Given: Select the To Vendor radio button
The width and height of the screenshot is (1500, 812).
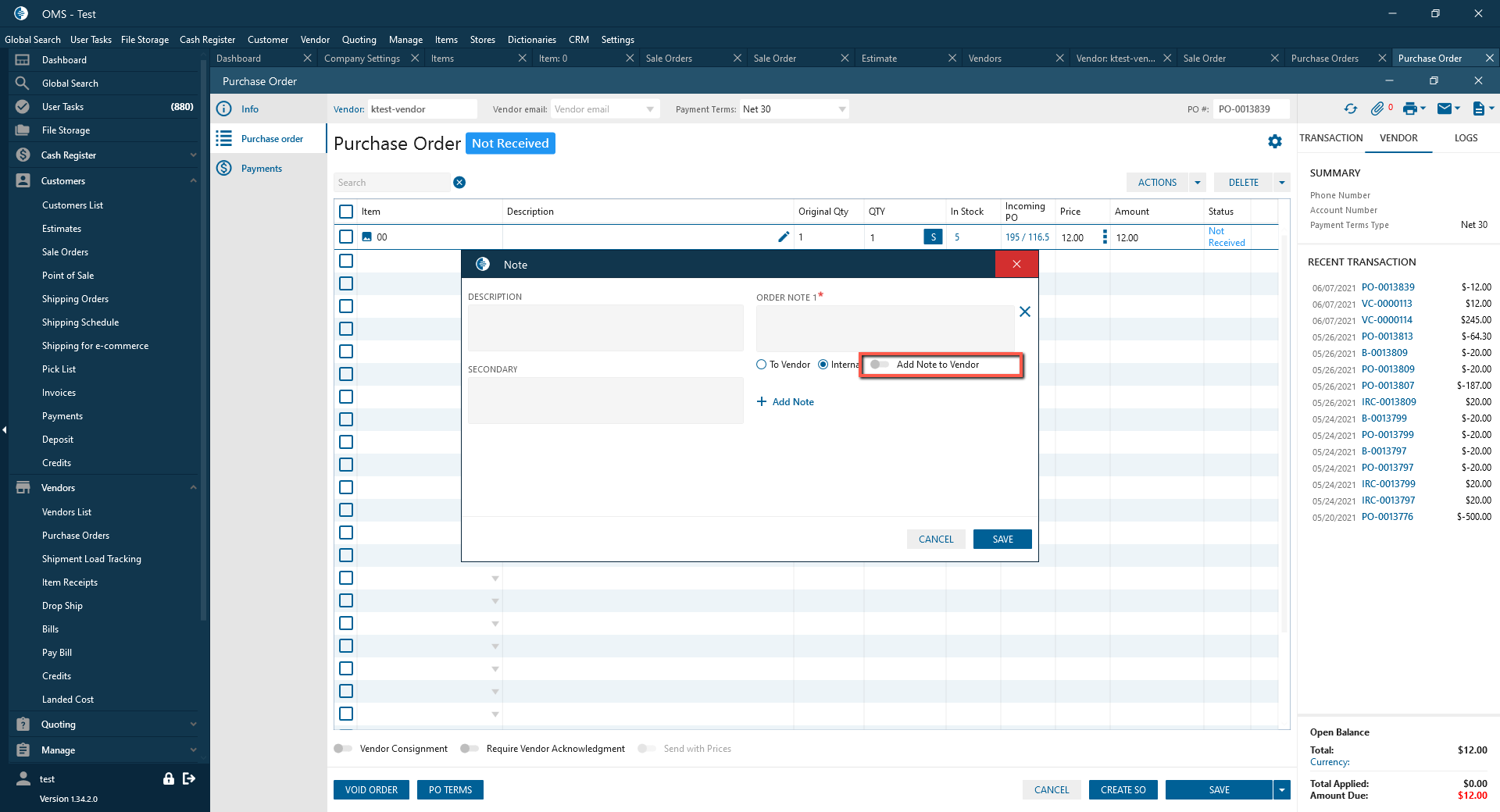Looking at the screenshot, I should point(762,365).
